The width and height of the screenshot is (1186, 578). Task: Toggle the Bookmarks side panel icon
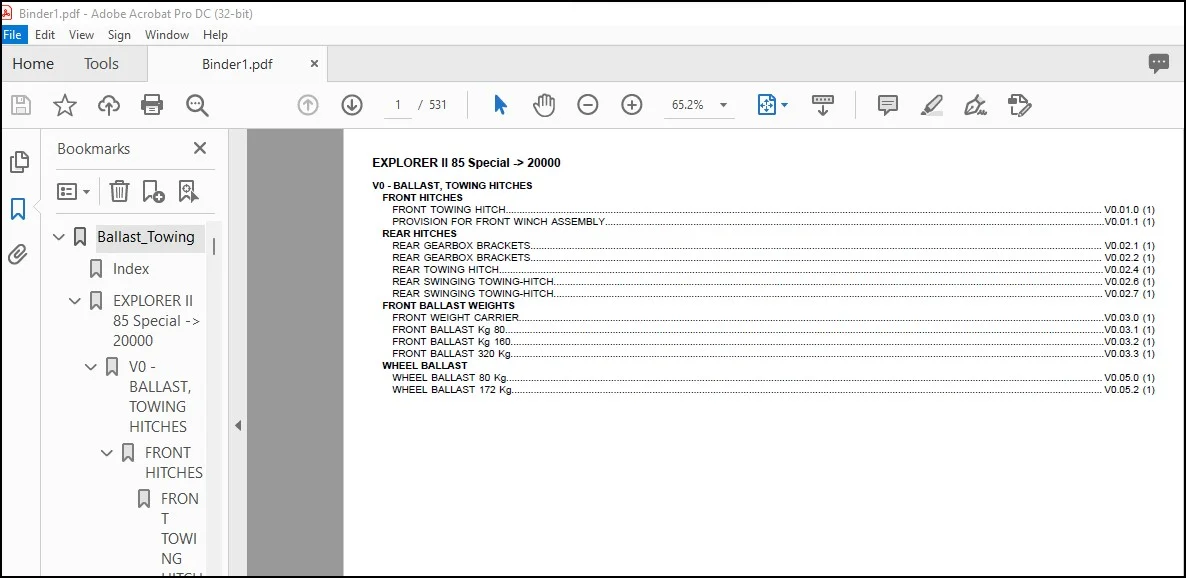tap(18, 209)
